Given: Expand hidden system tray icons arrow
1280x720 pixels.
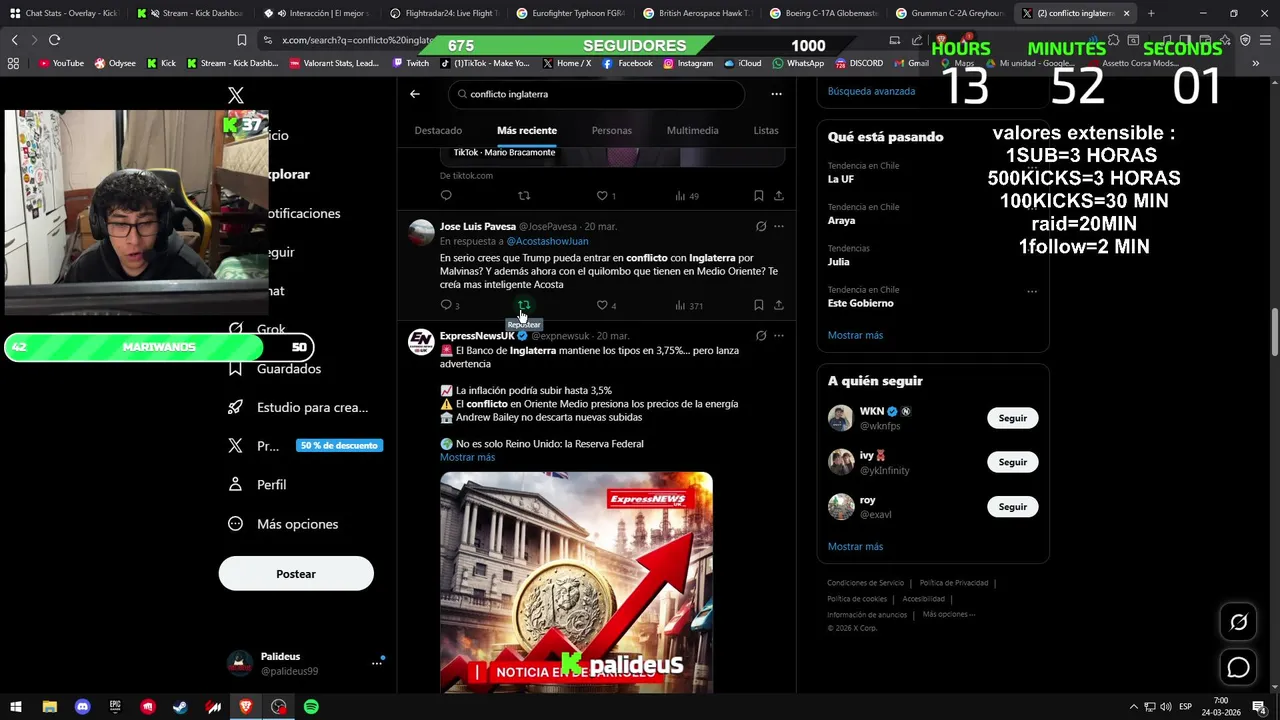Looking at the screenshot, I should pyautogui.click(x=1133, y=707).
